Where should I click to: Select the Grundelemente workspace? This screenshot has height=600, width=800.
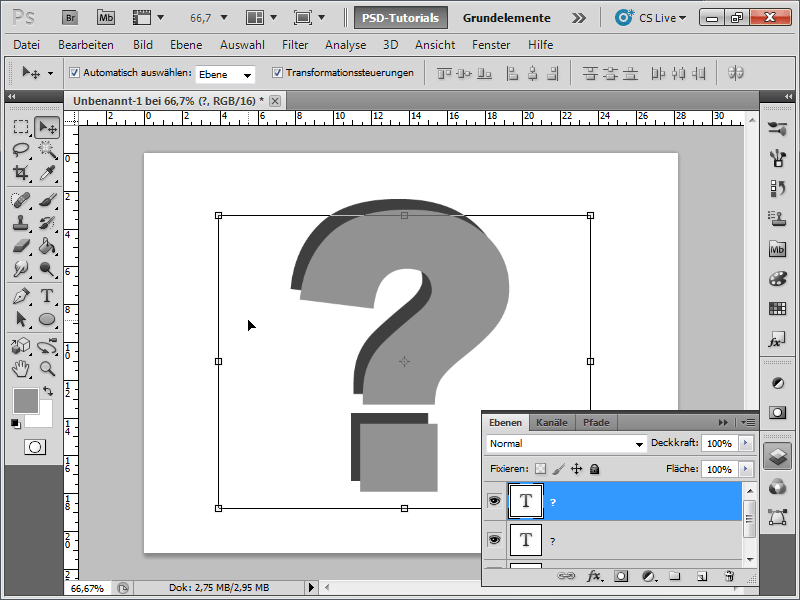click(507, 18)
